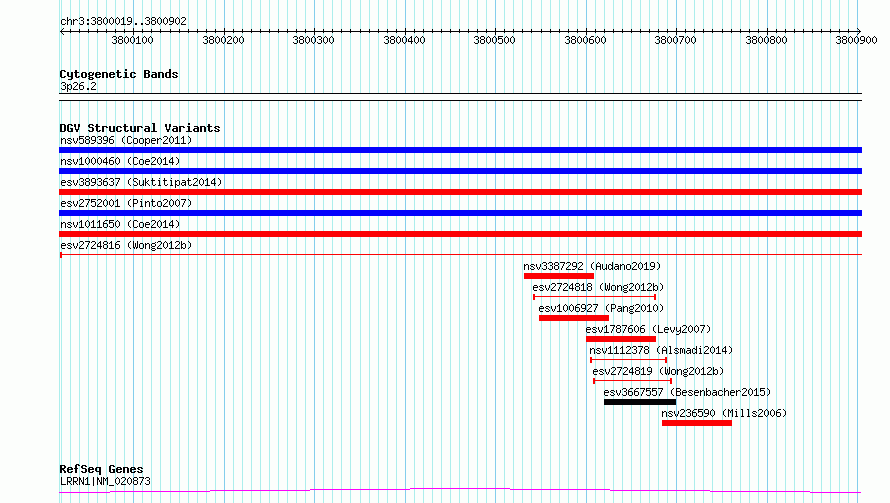Open the esv2724816 (Wong2012b) label
This screenshot has width=890, height=503.
click(126, 245)
